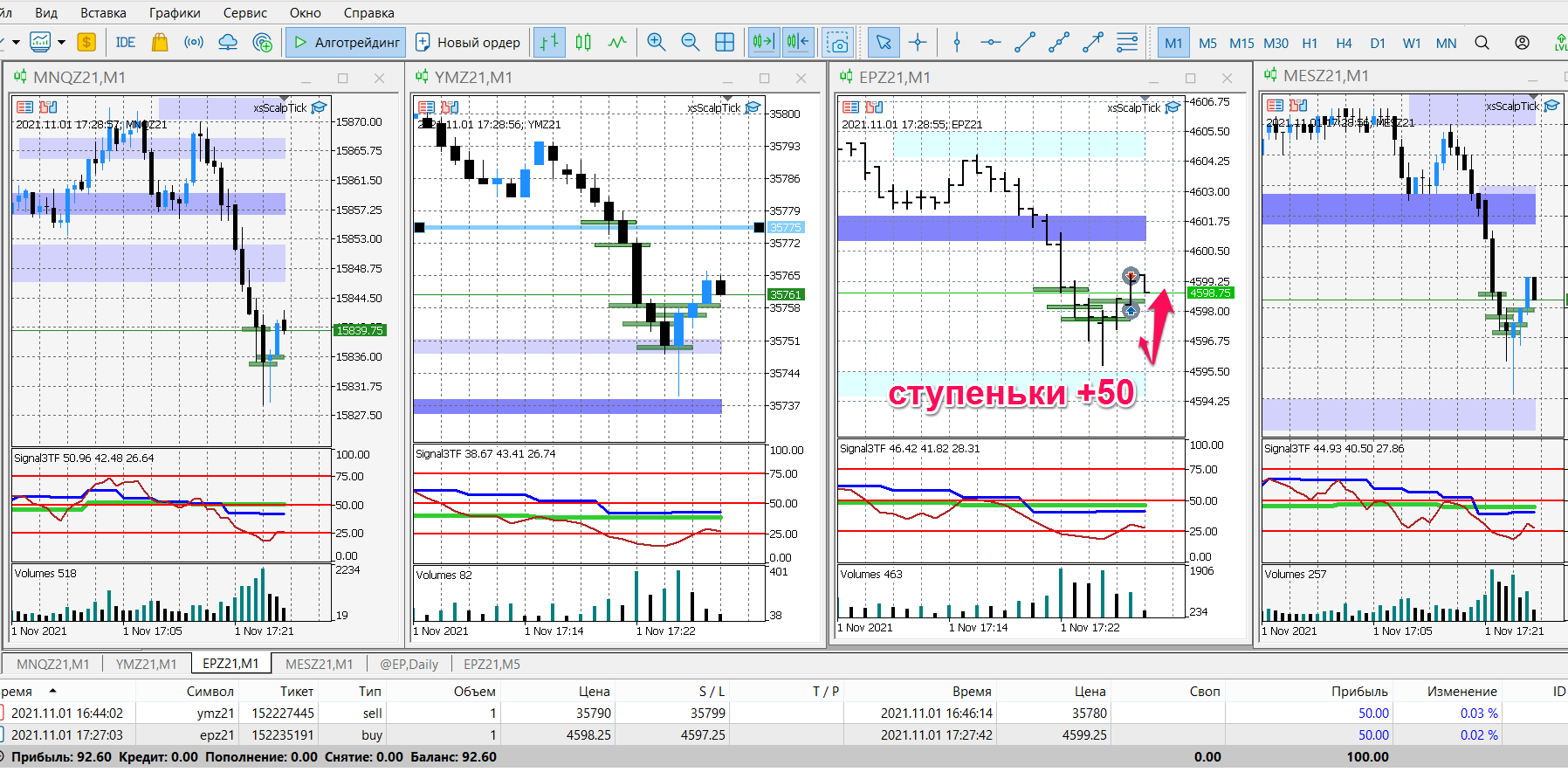Screen dimensions: 1568x779
Task: Open the search magnifier in toolbar
Action: [1482, 43]
